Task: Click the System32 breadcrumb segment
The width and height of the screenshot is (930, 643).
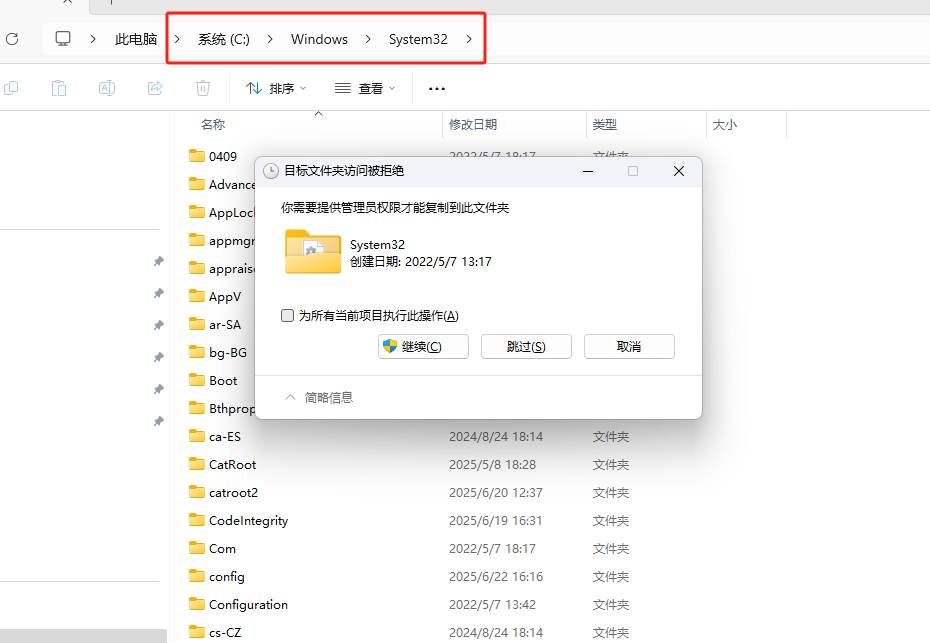Action: click(x=418, y=39)
